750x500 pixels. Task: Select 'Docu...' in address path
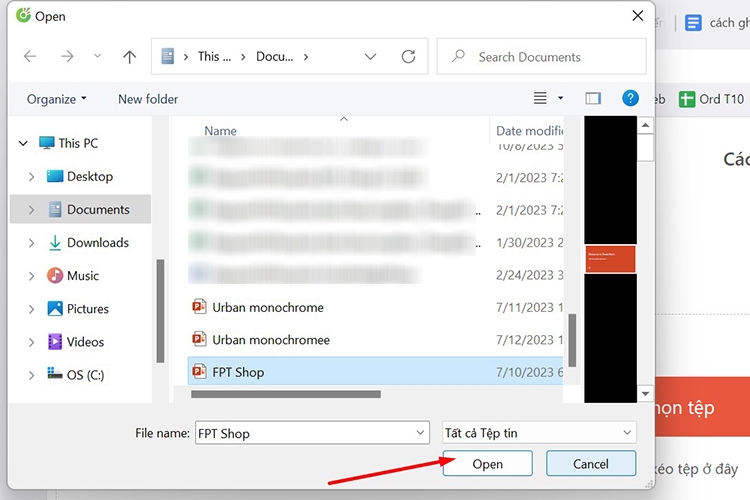coord(275,56)
